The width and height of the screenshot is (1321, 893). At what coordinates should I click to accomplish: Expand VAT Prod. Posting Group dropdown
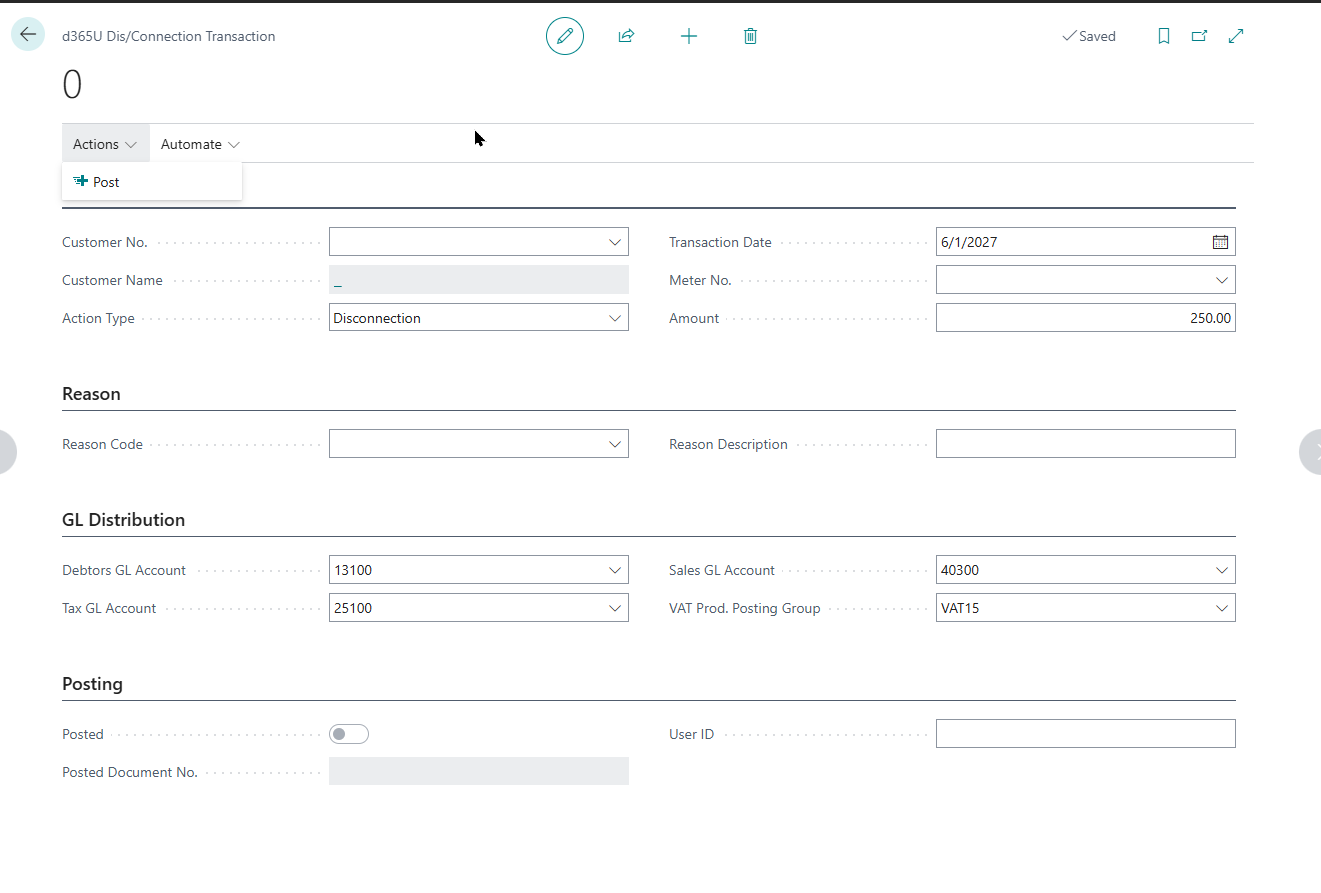click(1222, 608)
